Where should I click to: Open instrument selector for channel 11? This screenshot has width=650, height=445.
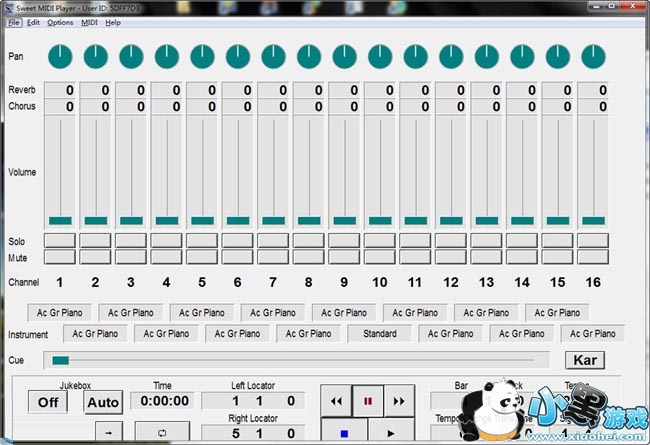pos(415,313)
